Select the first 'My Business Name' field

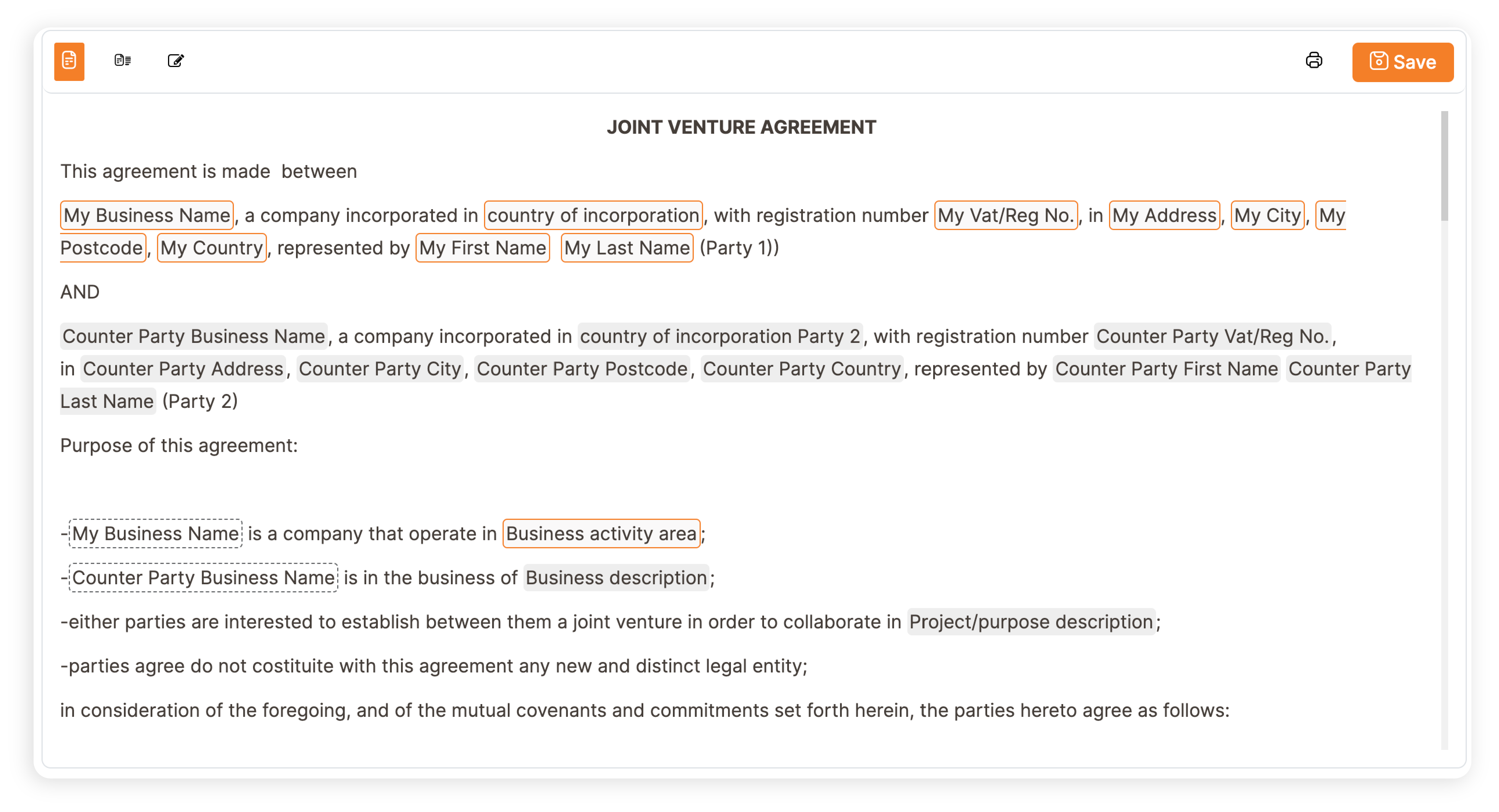tap(147, 215)
